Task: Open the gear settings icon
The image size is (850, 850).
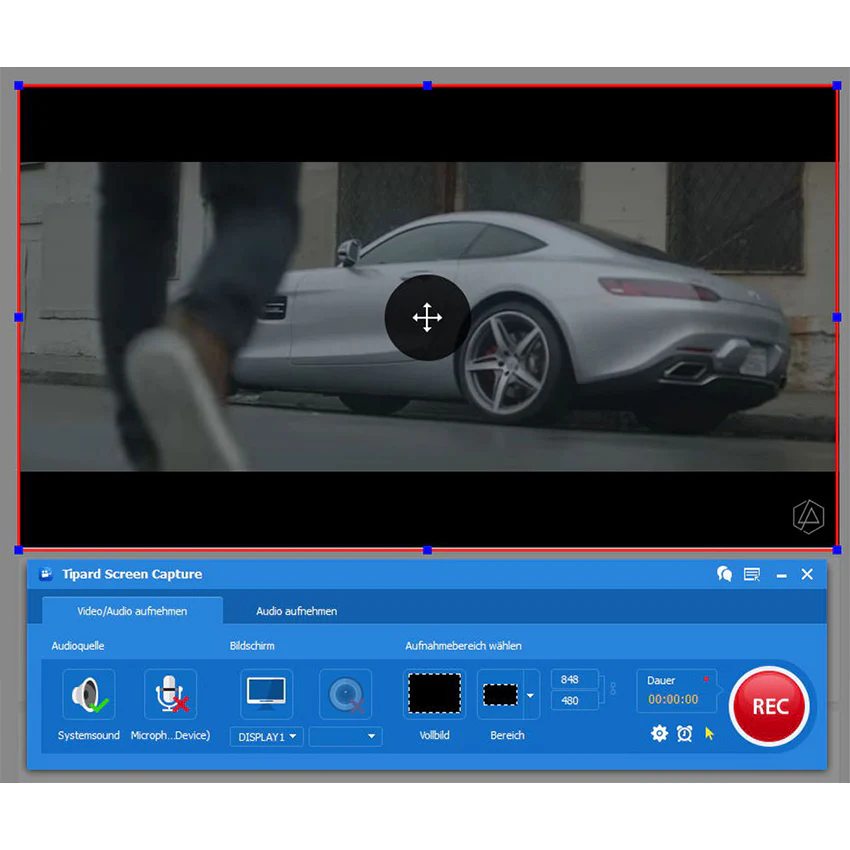Action: point(659,734)
